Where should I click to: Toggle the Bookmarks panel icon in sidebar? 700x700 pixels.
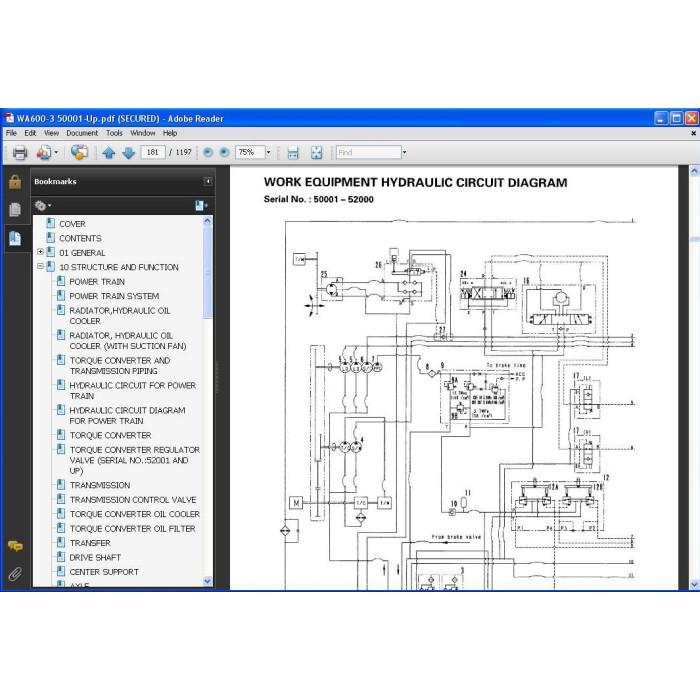(15, 238)
